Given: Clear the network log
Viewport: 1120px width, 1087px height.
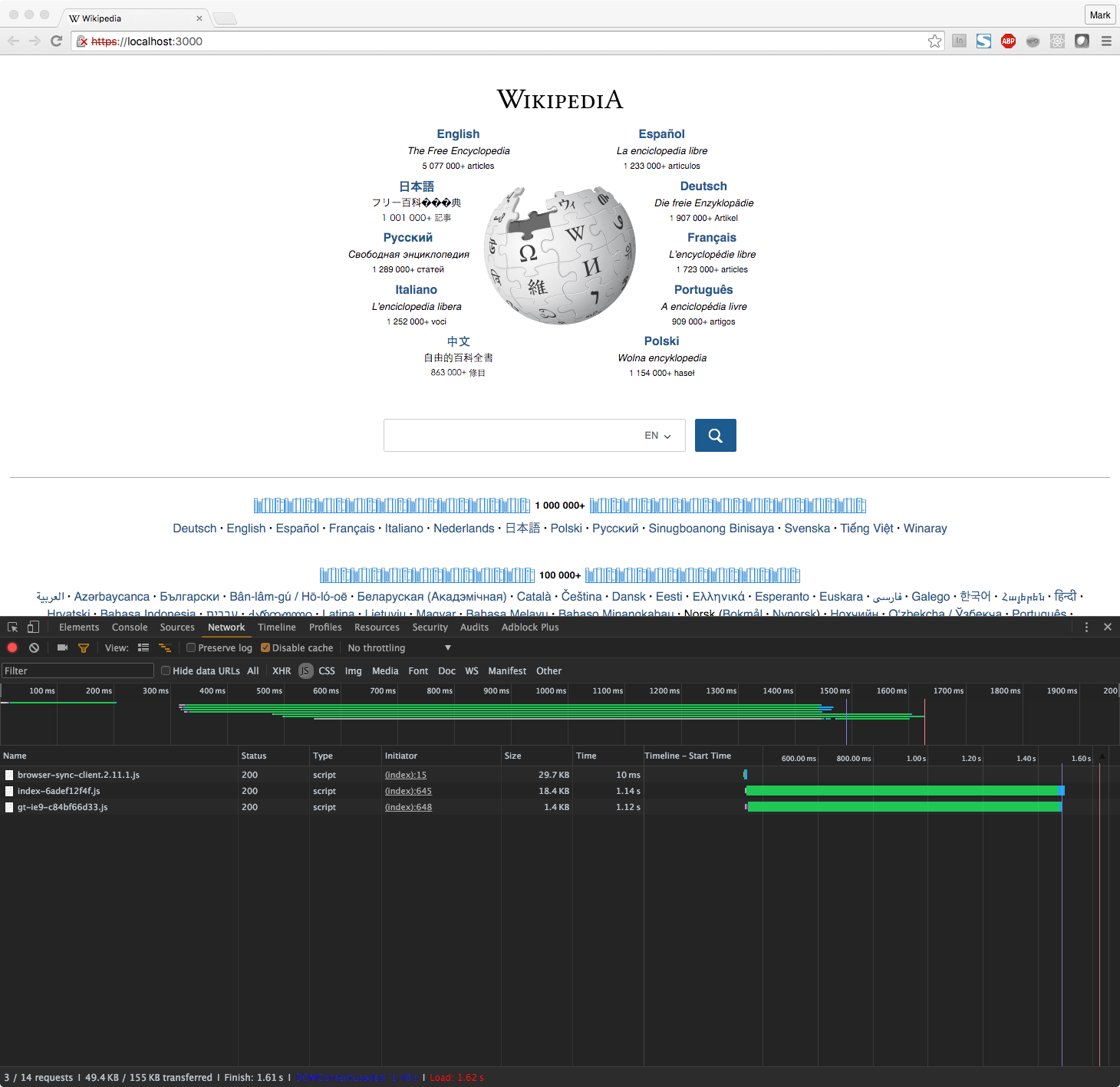Looking at the screenshot, I should pos(34,648).
